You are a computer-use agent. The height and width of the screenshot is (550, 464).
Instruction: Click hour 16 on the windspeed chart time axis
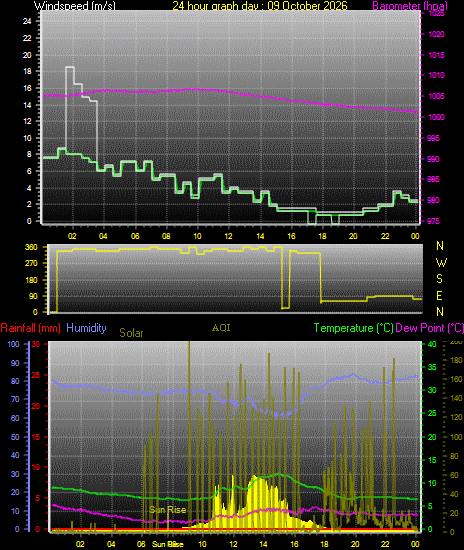click(291, 236)
